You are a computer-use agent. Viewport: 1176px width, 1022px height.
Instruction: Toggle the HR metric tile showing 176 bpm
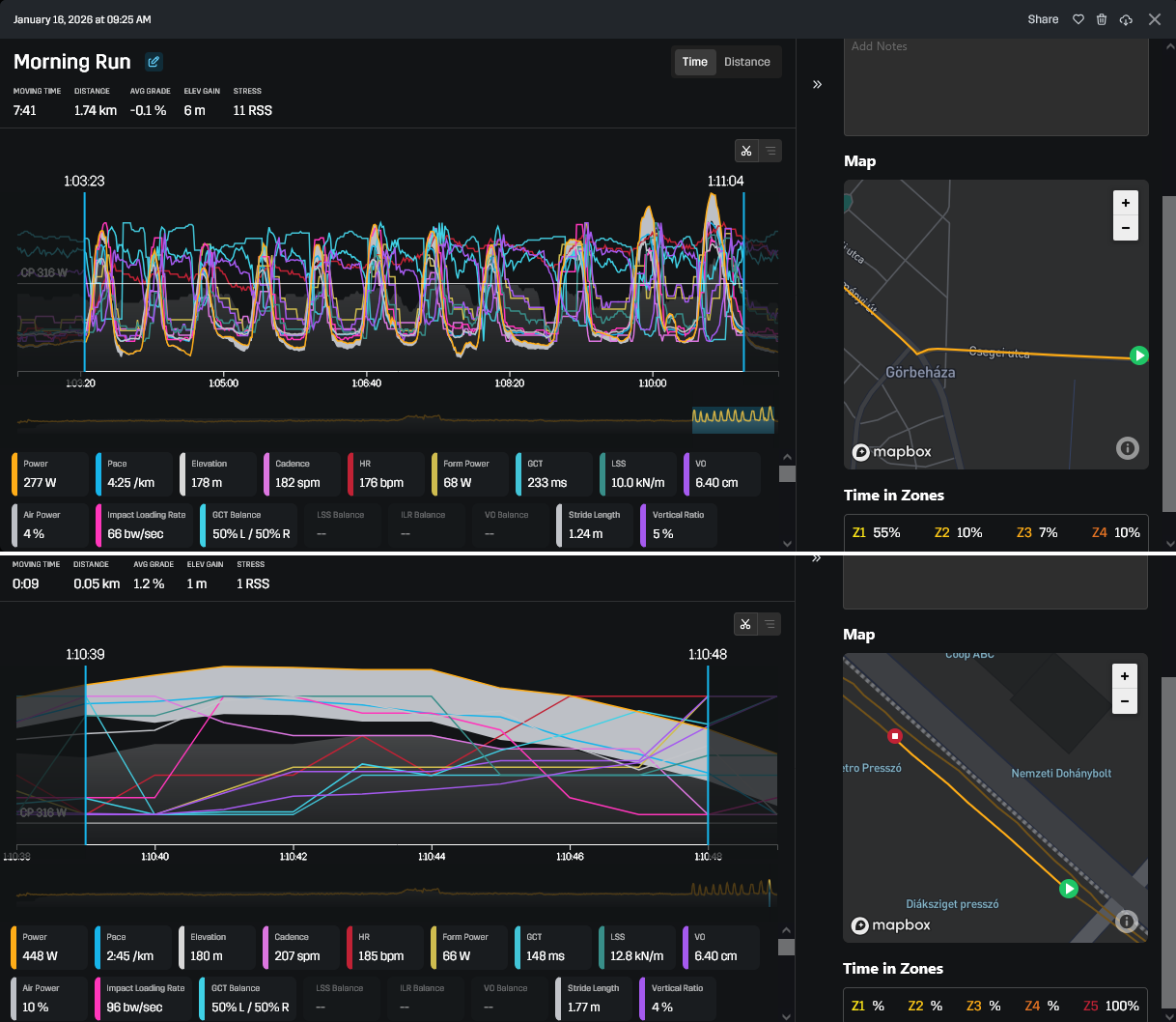[x=385, y=474]
